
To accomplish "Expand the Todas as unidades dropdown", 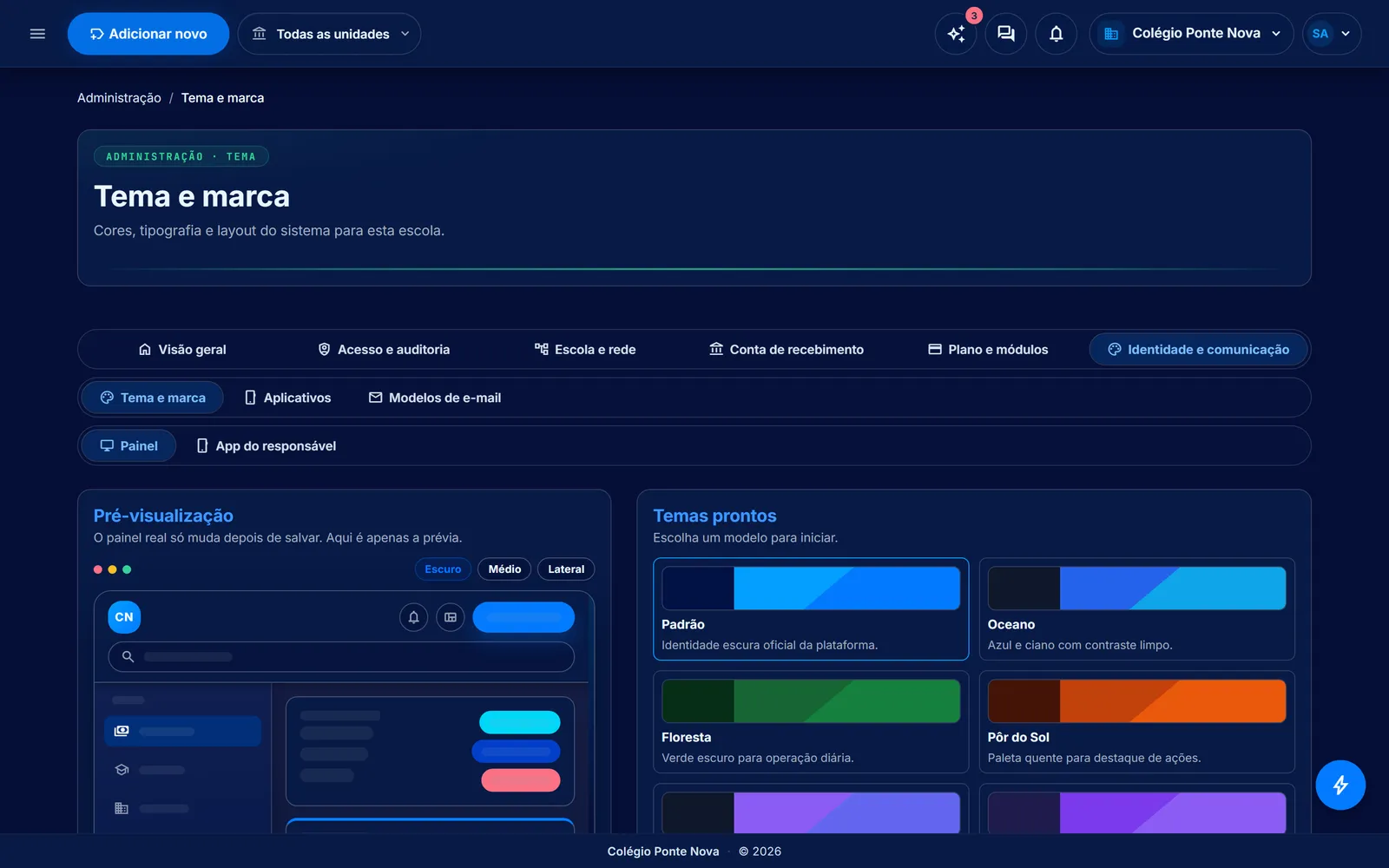I will (x=329, y=34).
